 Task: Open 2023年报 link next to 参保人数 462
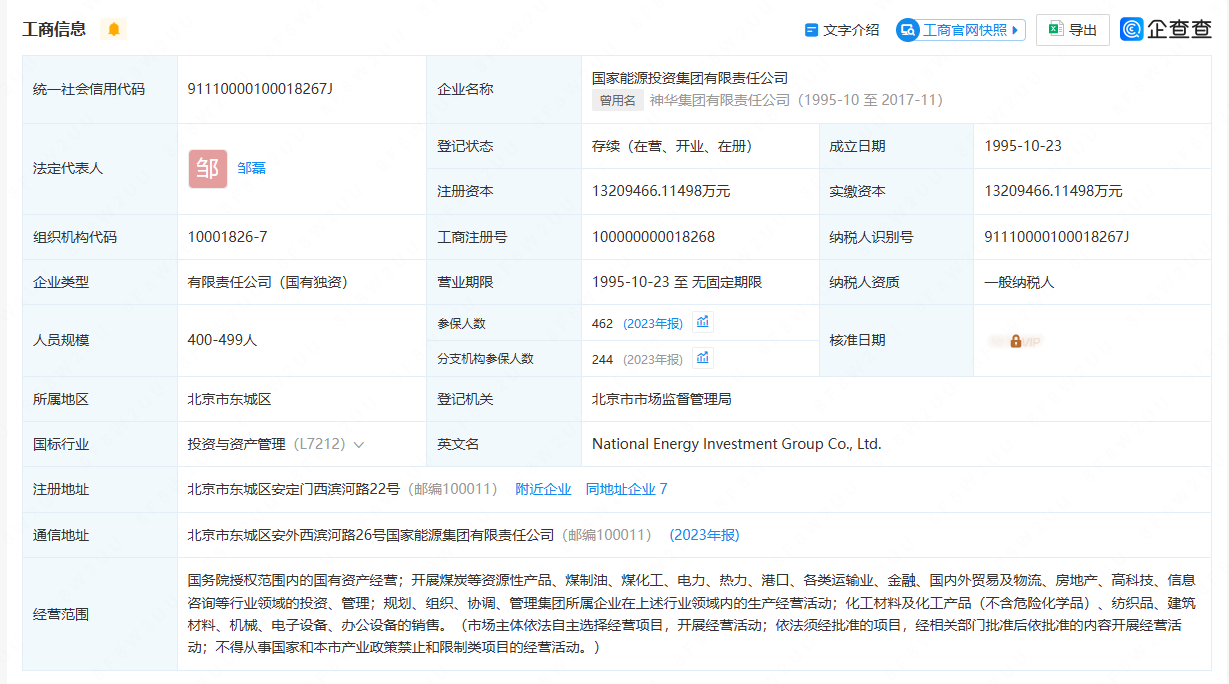pos(653,323)
